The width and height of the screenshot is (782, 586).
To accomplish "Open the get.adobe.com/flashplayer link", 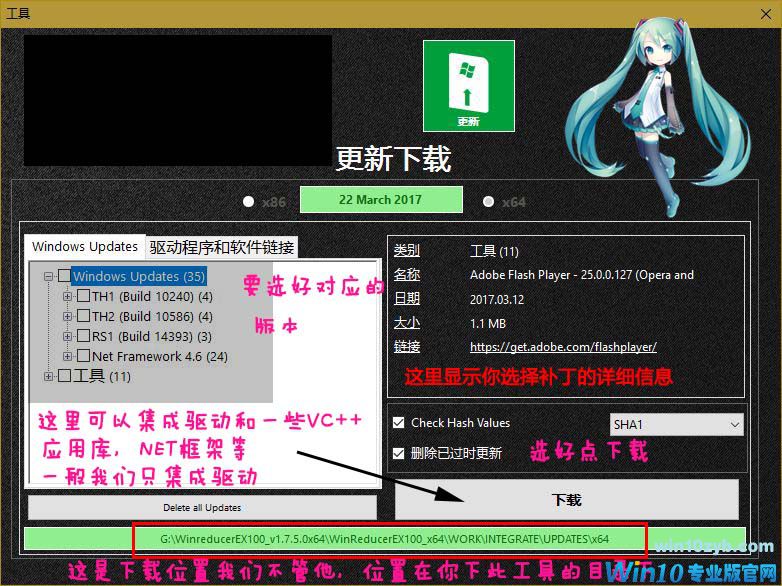I will [x=563, y=347].
